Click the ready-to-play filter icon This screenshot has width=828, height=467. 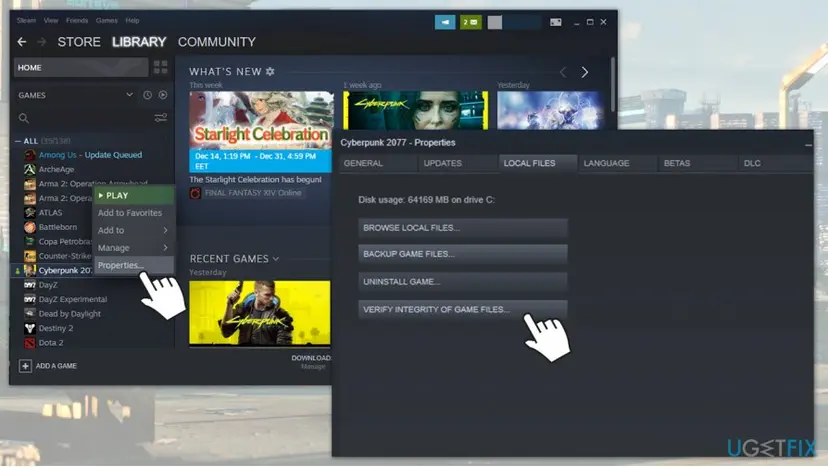[163, 95]
